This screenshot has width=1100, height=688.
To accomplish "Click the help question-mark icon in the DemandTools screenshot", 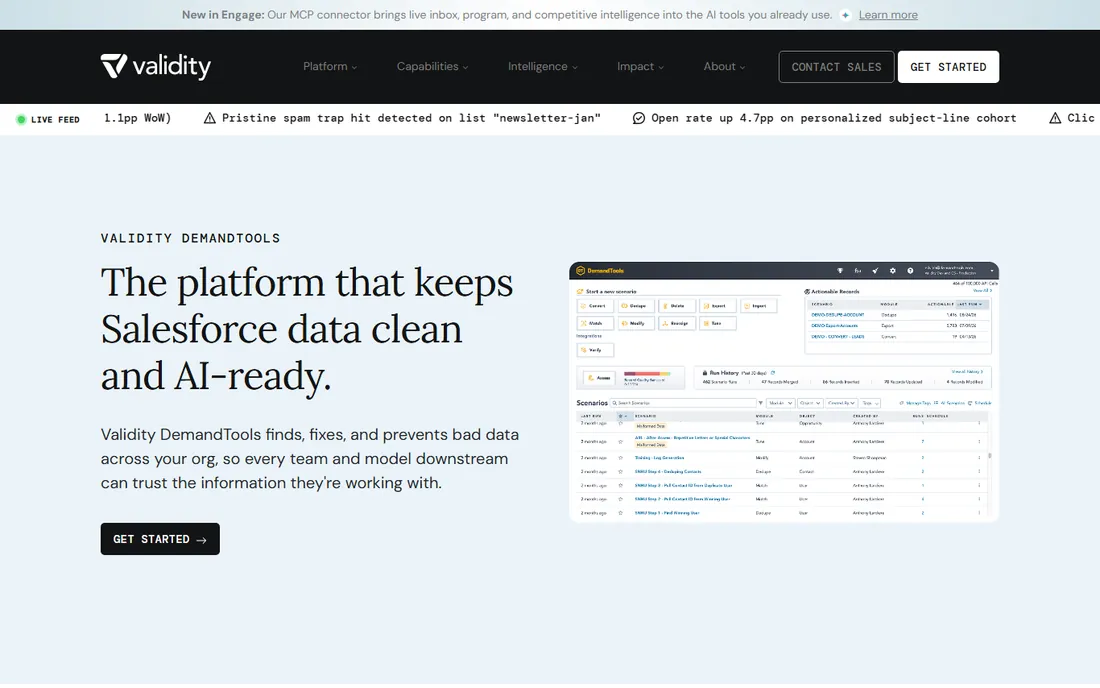I will click(911, 271).
